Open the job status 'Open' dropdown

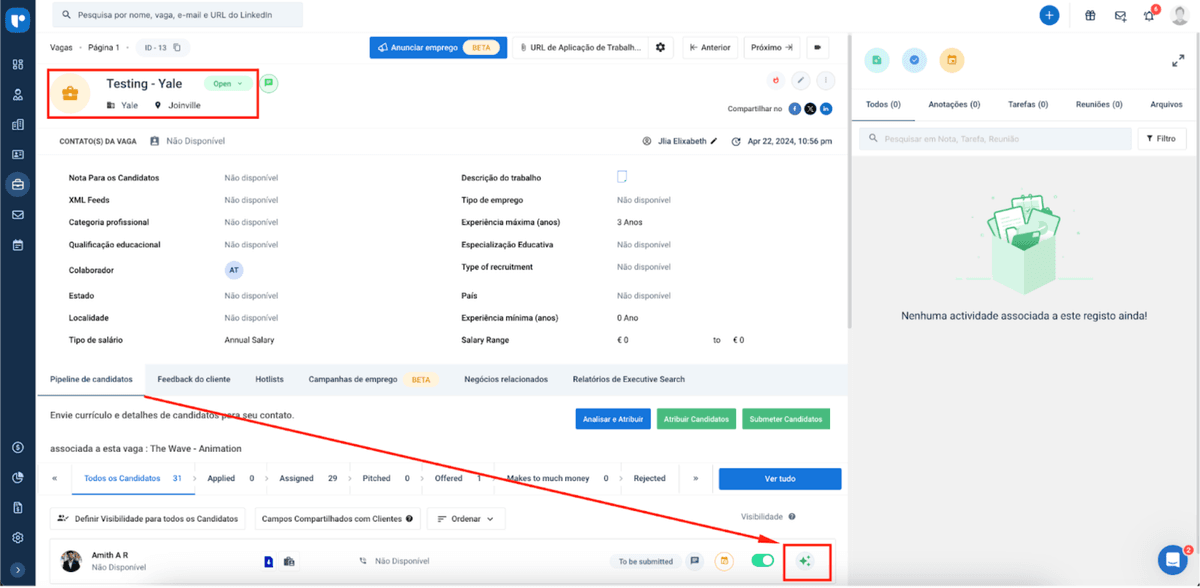pyautogui.click(x=228, y=84)
